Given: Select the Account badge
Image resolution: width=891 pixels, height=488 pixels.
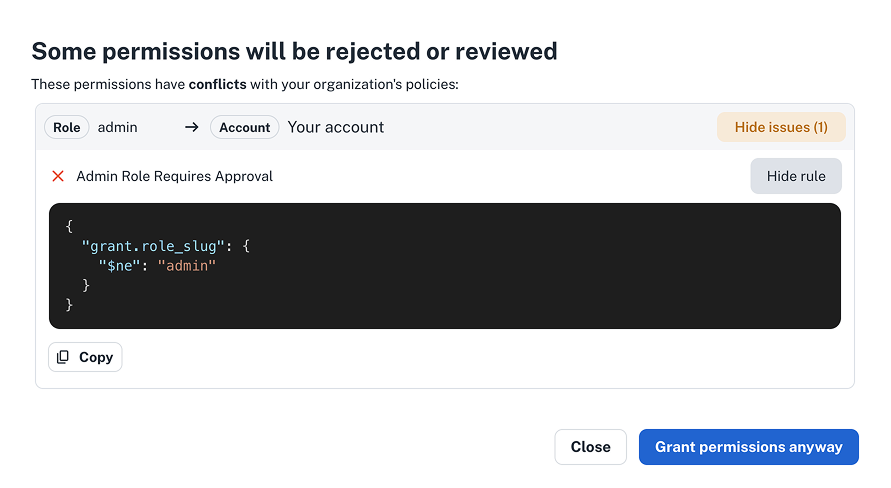Looking at the screenshot, I should pos(245,127).
